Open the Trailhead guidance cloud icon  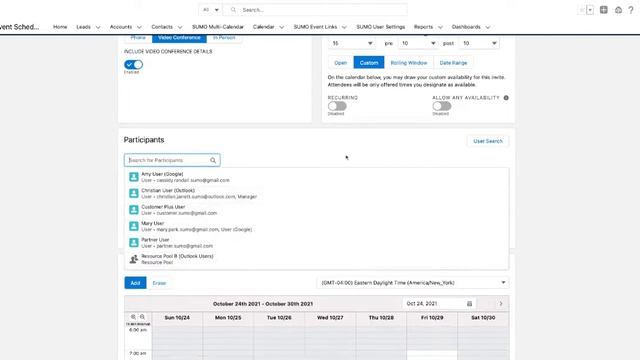(x=618, y=10)
